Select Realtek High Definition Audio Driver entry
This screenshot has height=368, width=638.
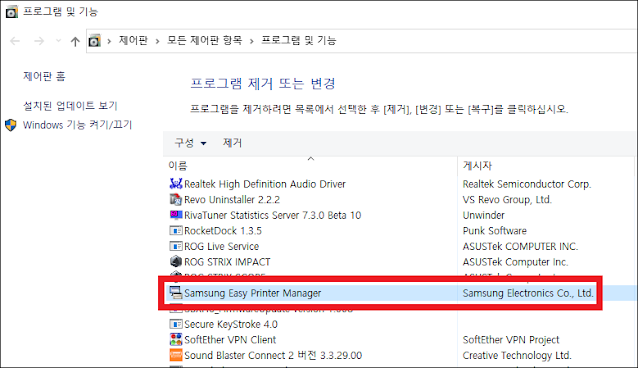265,184
